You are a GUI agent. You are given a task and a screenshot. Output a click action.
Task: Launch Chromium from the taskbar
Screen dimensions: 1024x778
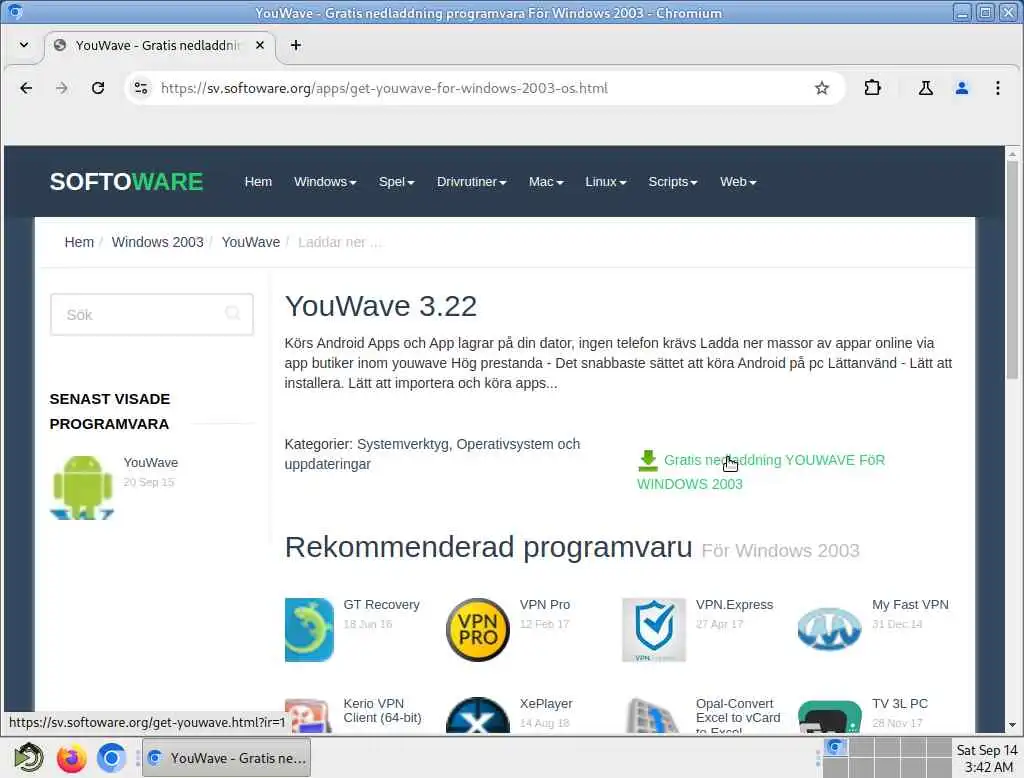click(x=111, y=758)
